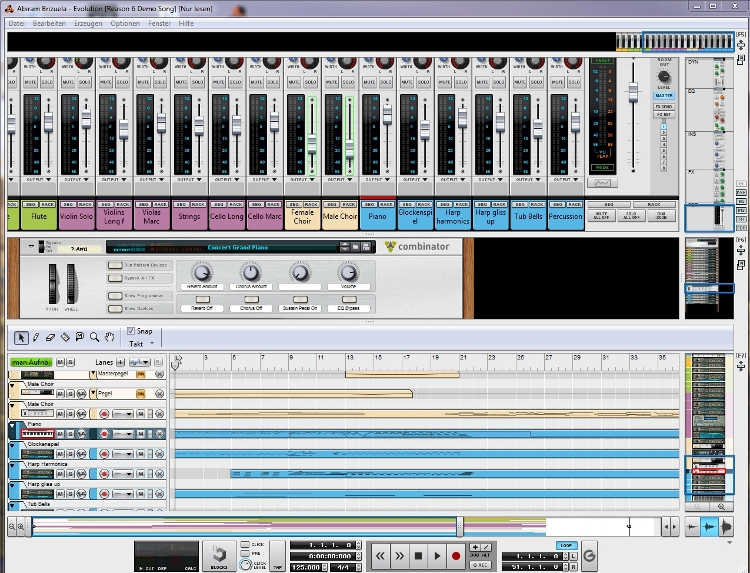Click the master level fader
The width and height of the screenshot is (750, 573).
[632, 91]
